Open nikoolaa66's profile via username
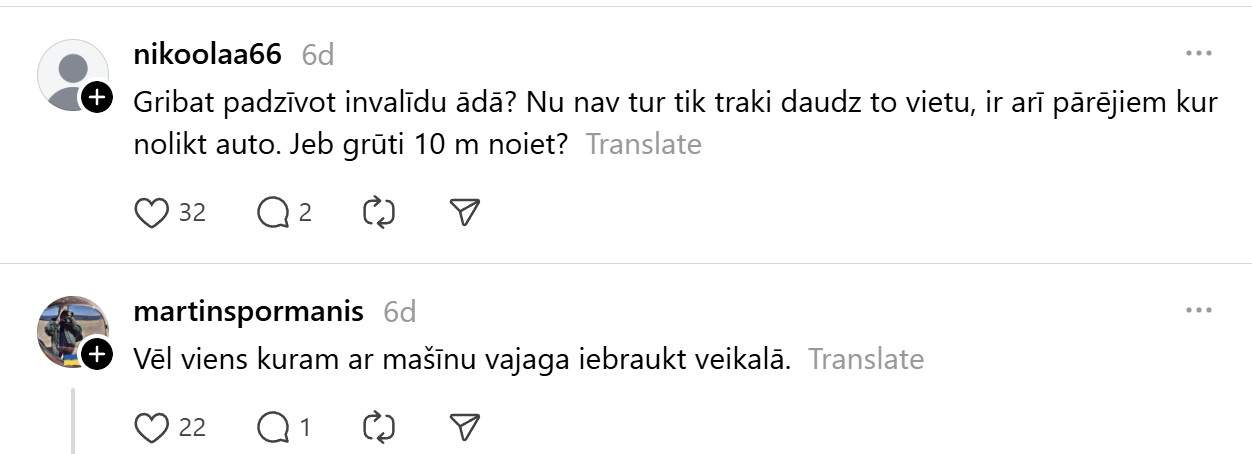Viewport: 1252px width, 454px height. [x=207, y=55]
